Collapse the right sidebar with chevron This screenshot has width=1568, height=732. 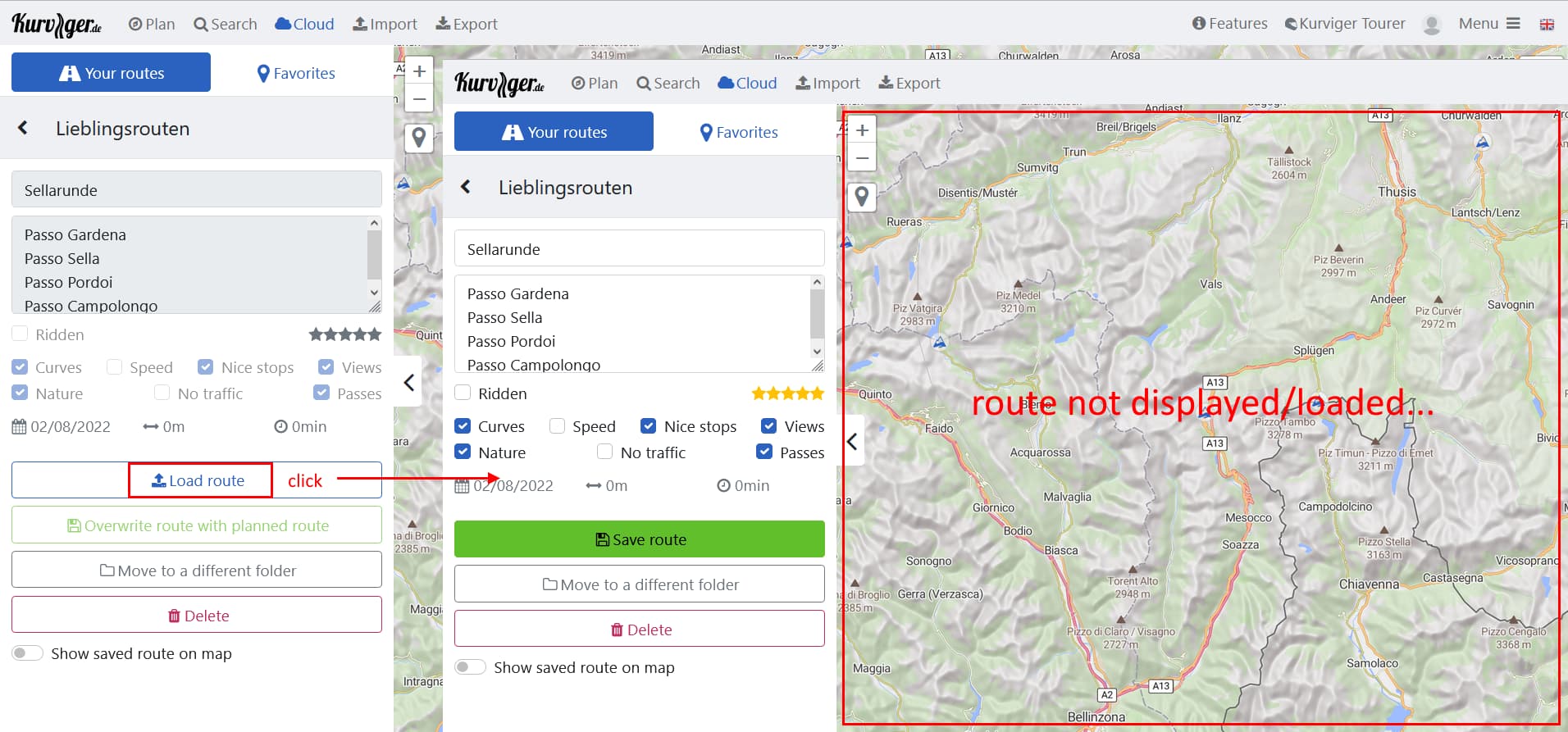pyautogui.click(x=852, y=442)
